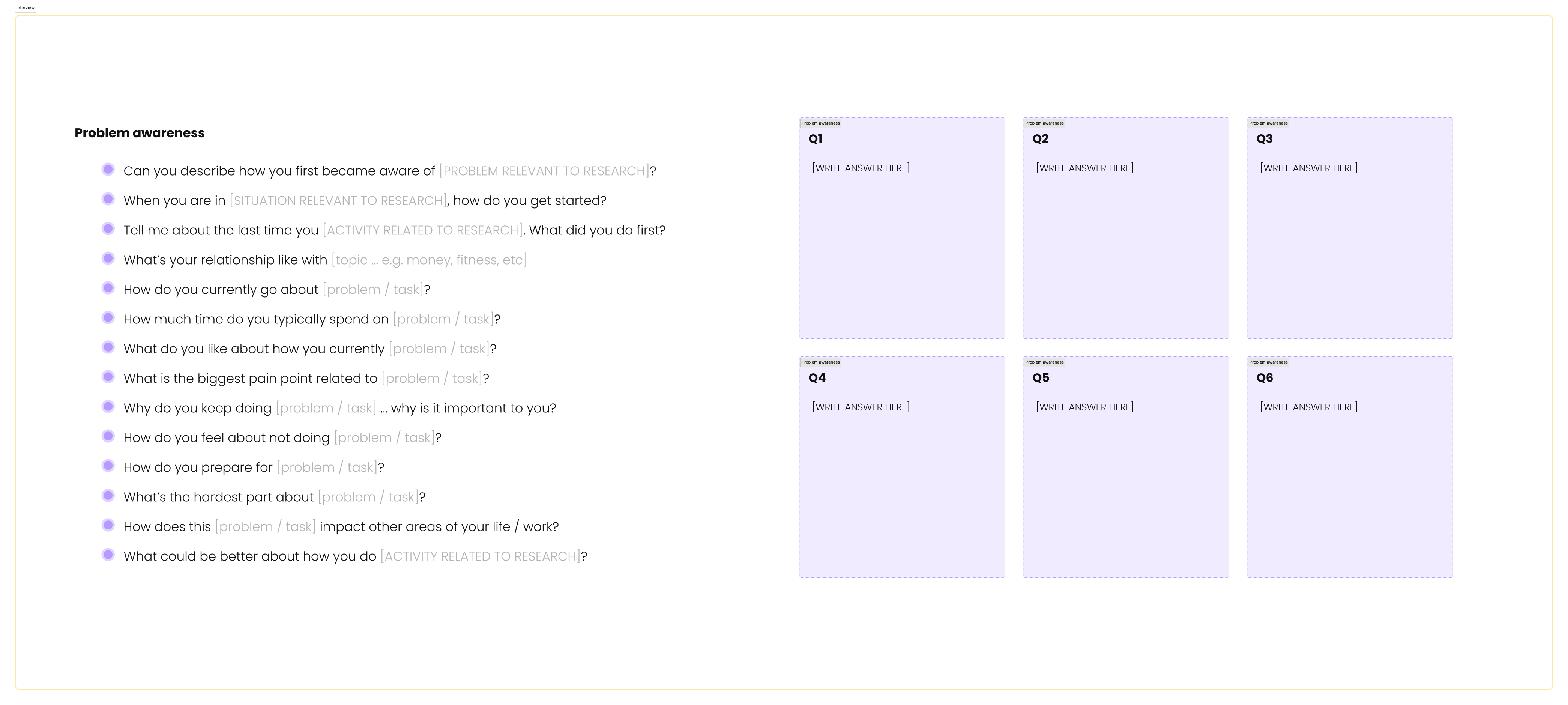Select the "Interview" frame label
Screen dimensions: 1568x705
pyautogui.click(x=26, y=8)
